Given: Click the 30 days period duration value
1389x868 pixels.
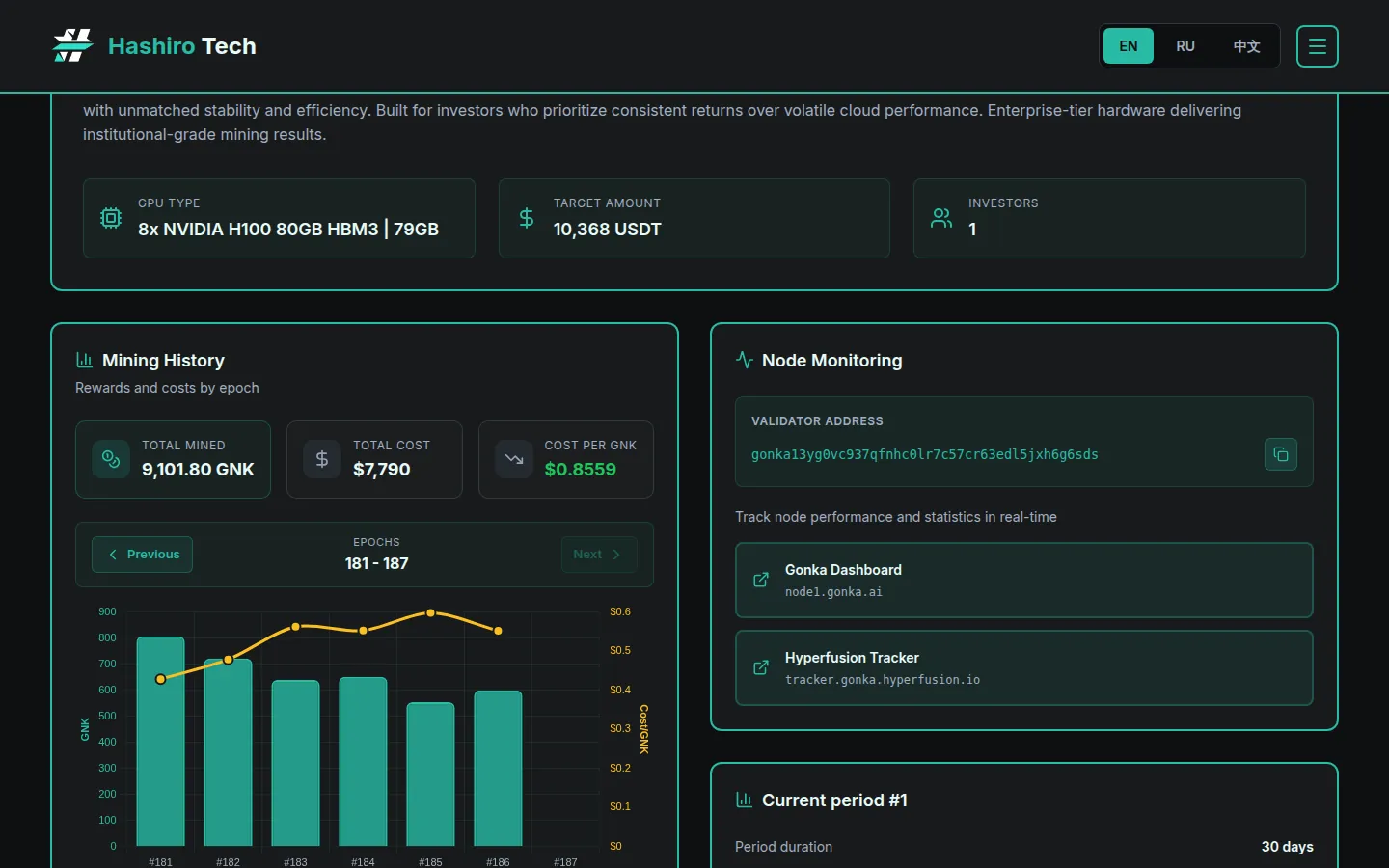Looking at the screenshot, I should point(1288,846).
